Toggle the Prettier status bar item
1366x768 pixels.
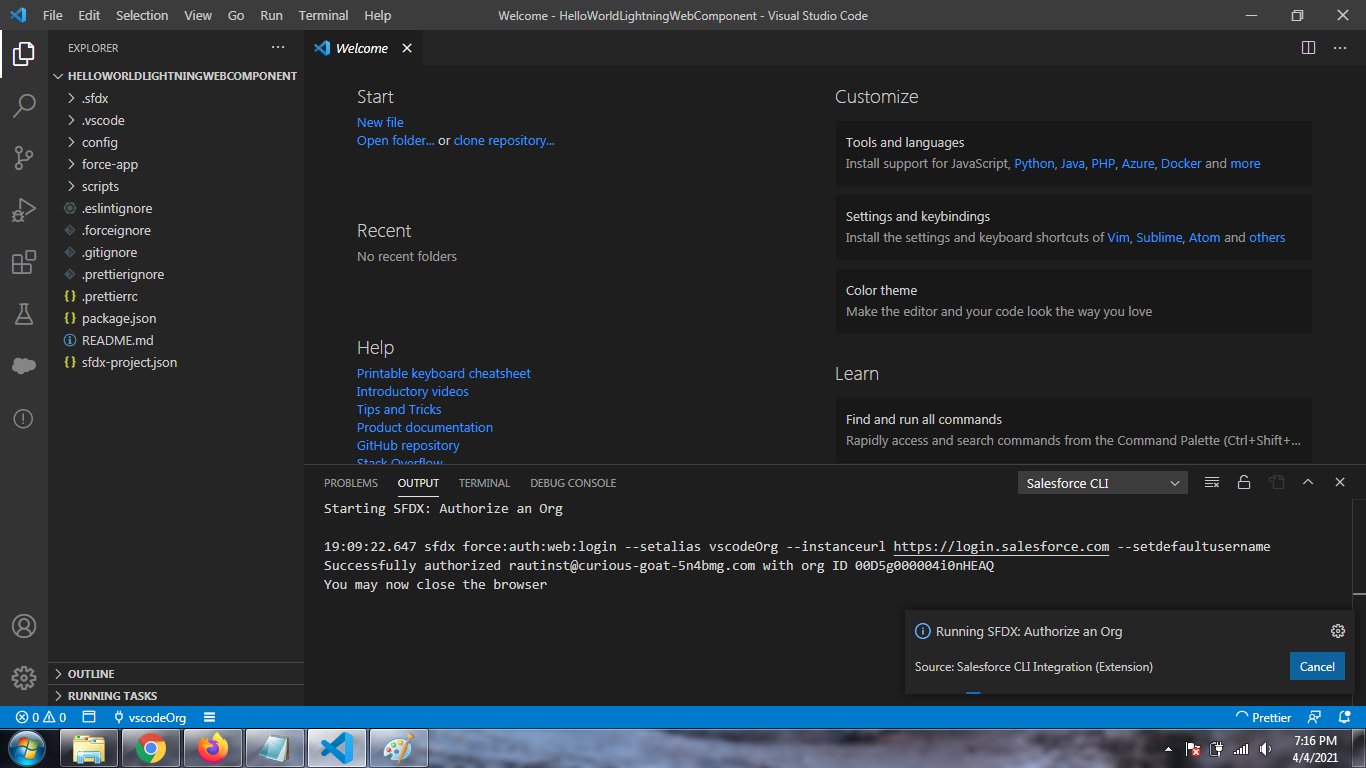1264,717
